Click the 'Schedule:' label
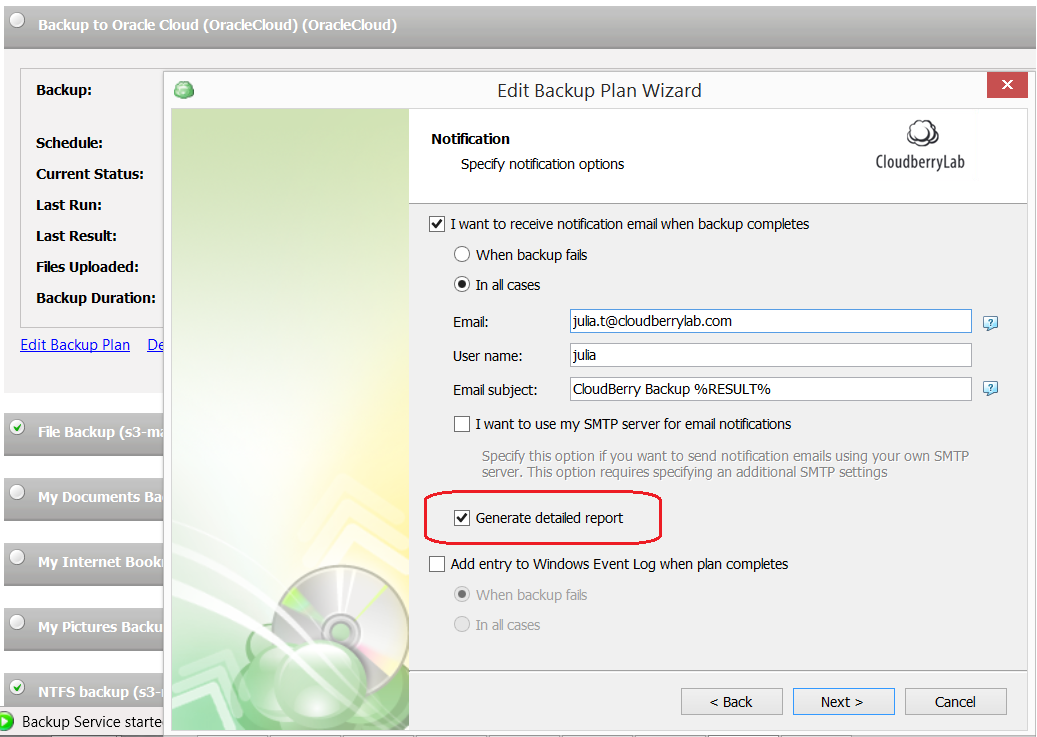Viewport: 1037px width, 737px height. pyautogui.click(x=69, y=143)
